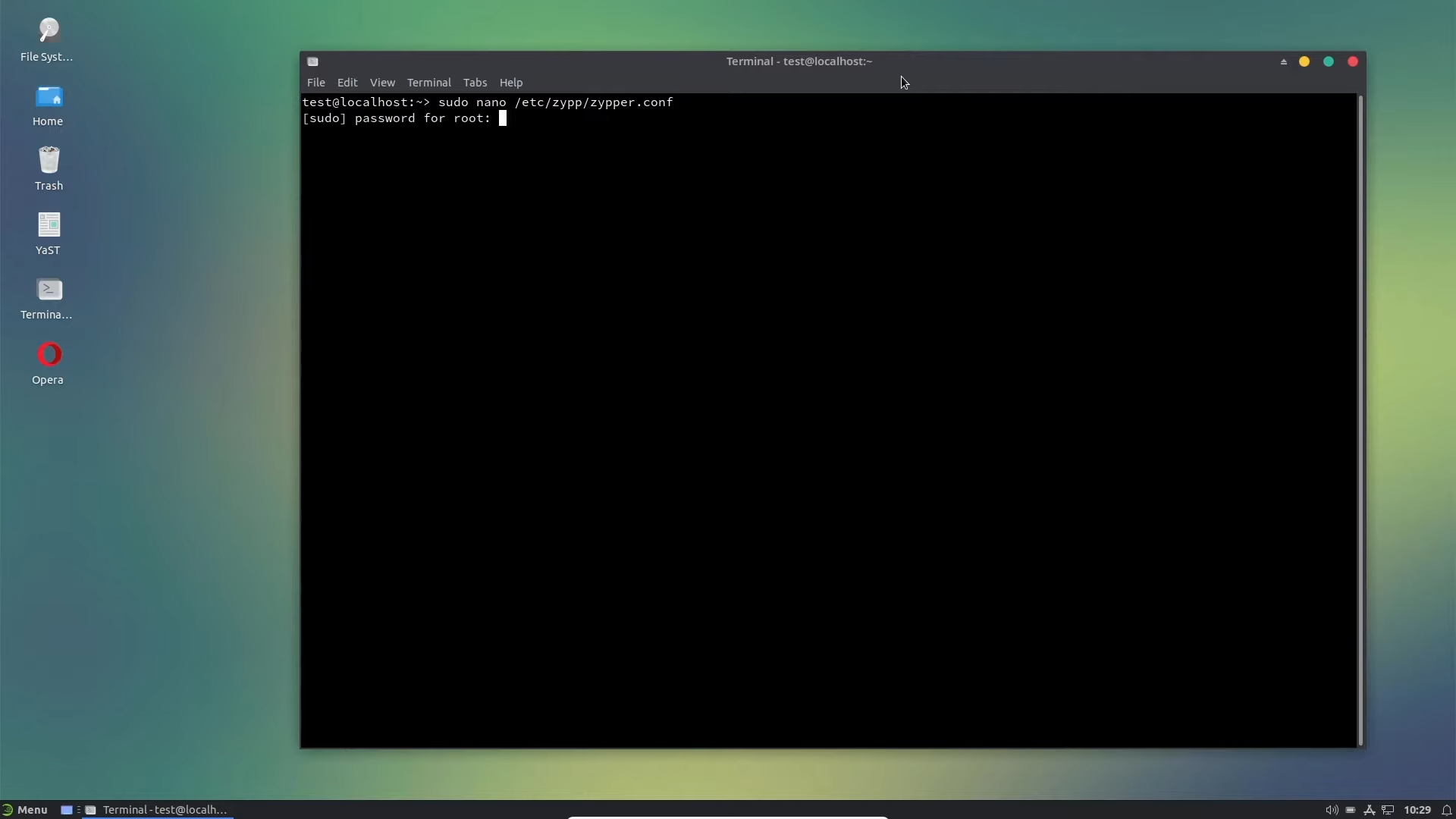Click the notification bell in the tray
Viewport: 1456px width, 819px height.
[x=1445, y=810]
